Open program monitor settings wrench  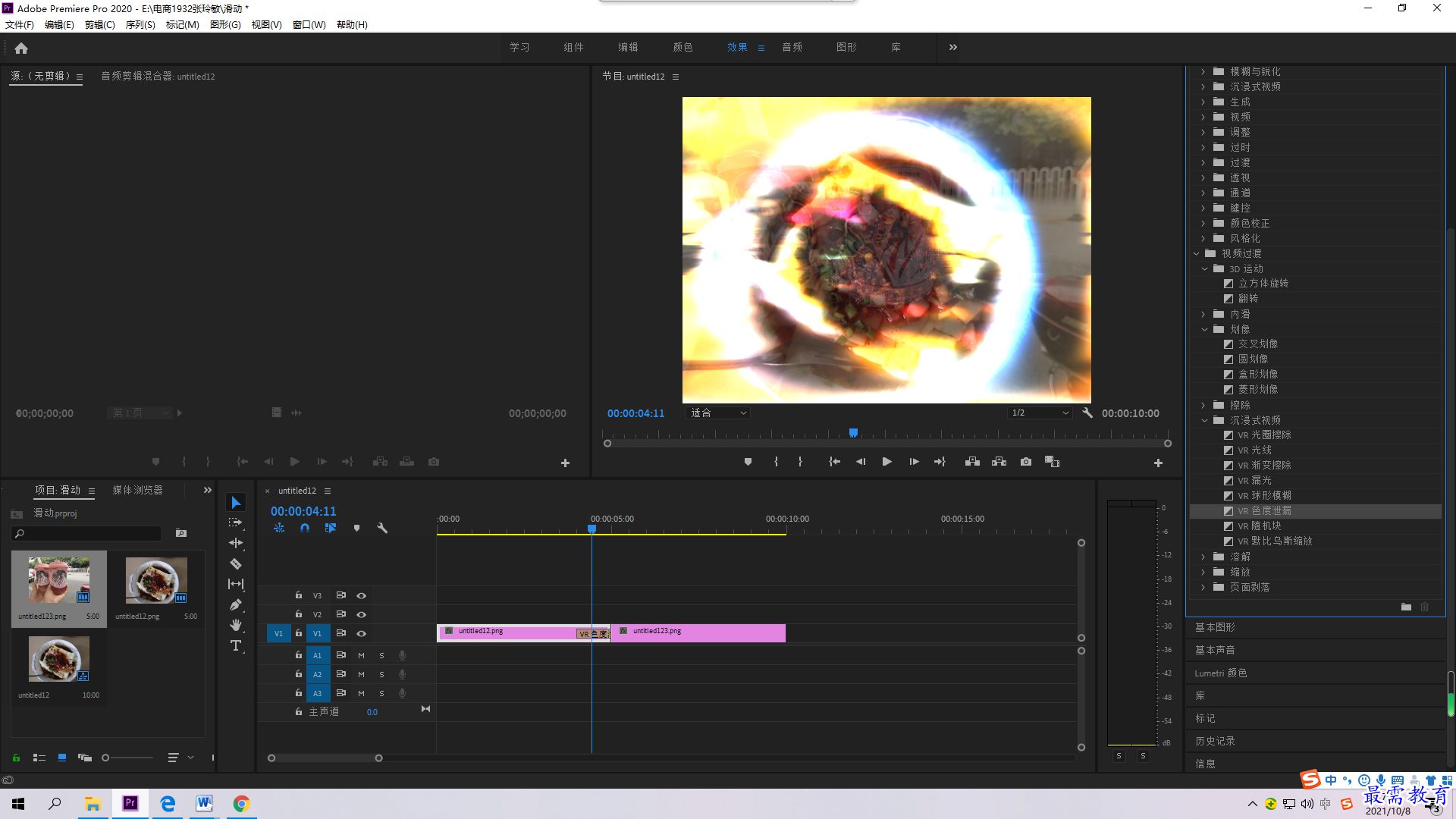point(1087,413)
